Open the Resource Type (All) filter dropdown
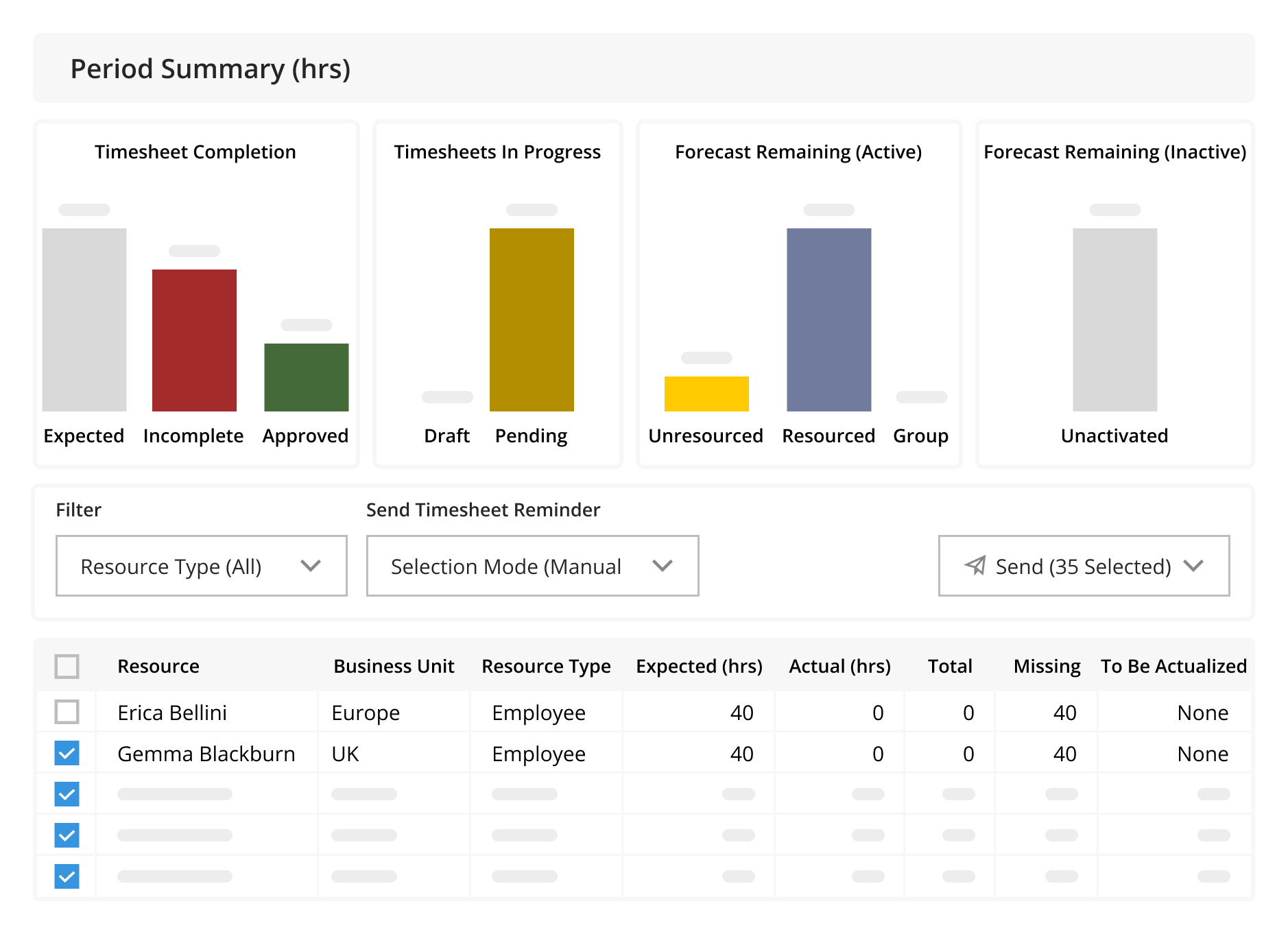Viewport: 1288px width, 934px height. coord(201,566)
